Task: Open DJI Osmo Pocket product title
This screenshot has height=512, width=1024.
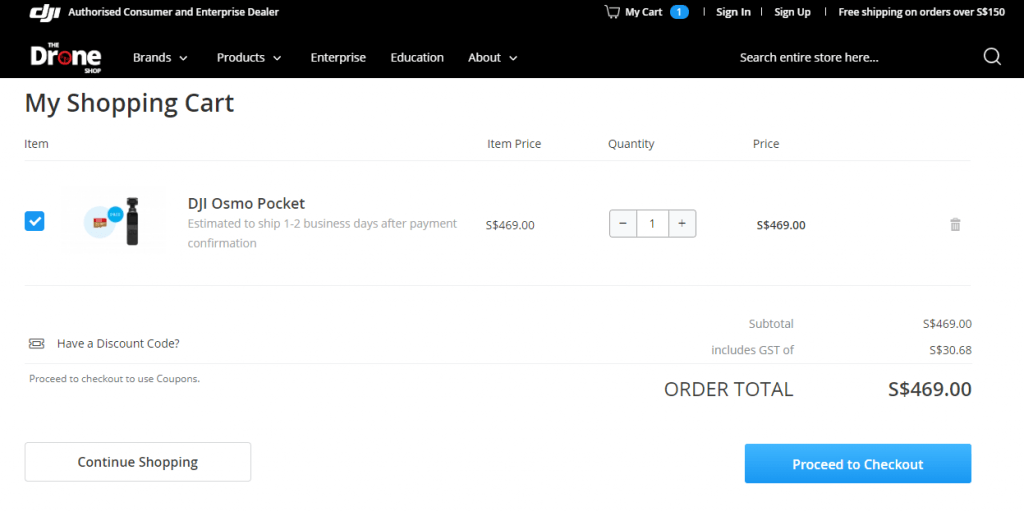Action: click(x=246, y=203)
